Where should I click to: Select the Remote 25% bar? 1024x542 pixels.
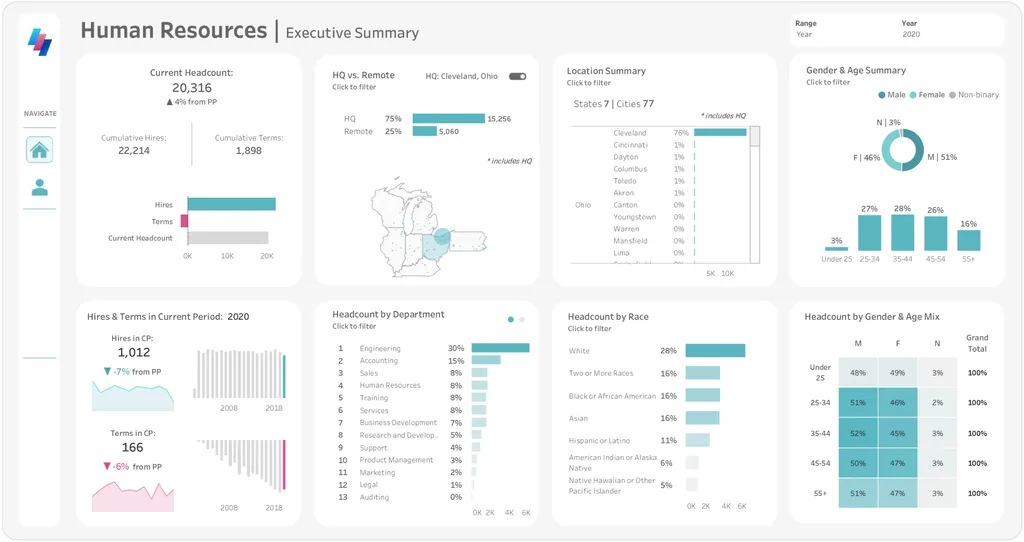click(424, 131)
